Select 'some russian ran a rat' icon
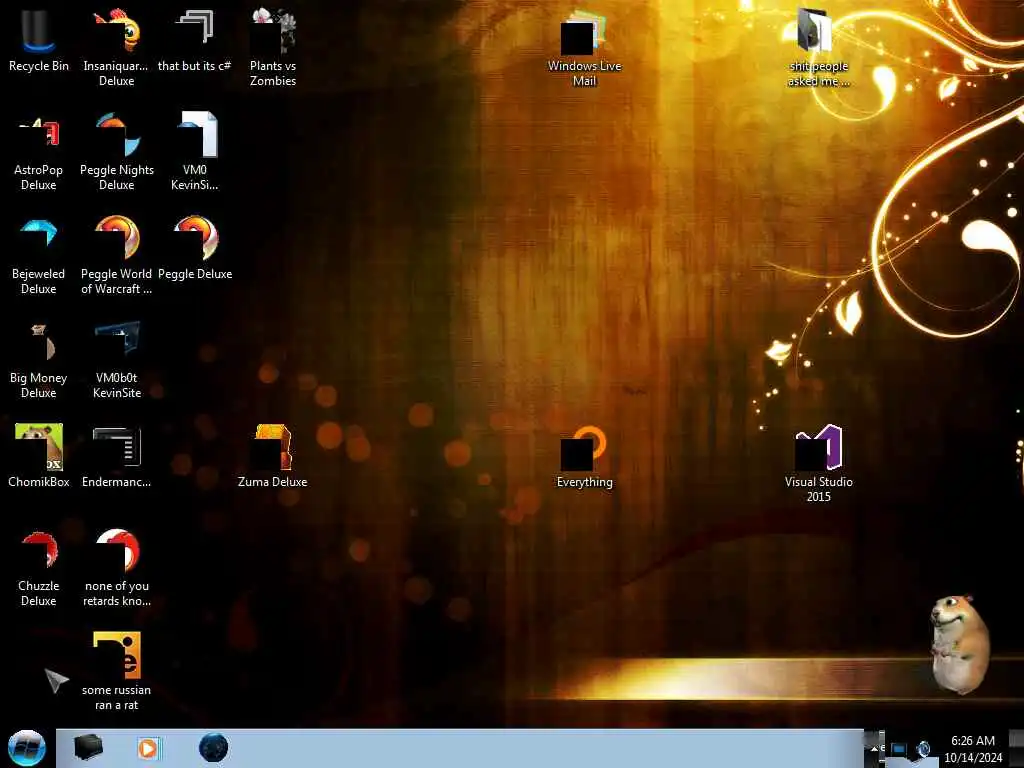Viewport: 1024px width, 768px height. coord(116,671)
